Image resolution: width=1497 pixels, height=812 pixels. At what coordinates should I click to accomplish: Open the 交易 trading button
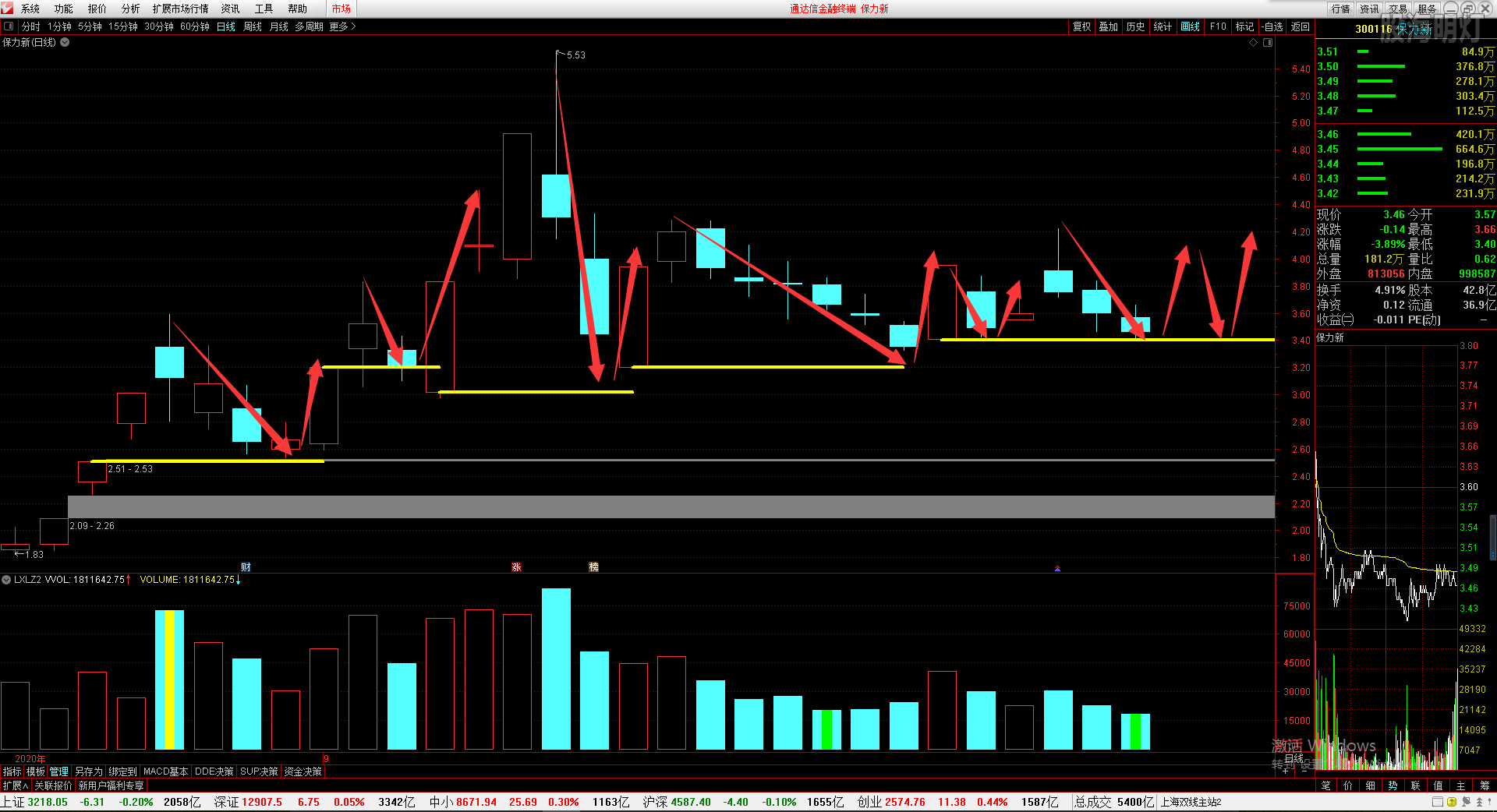click(1399, 9)
